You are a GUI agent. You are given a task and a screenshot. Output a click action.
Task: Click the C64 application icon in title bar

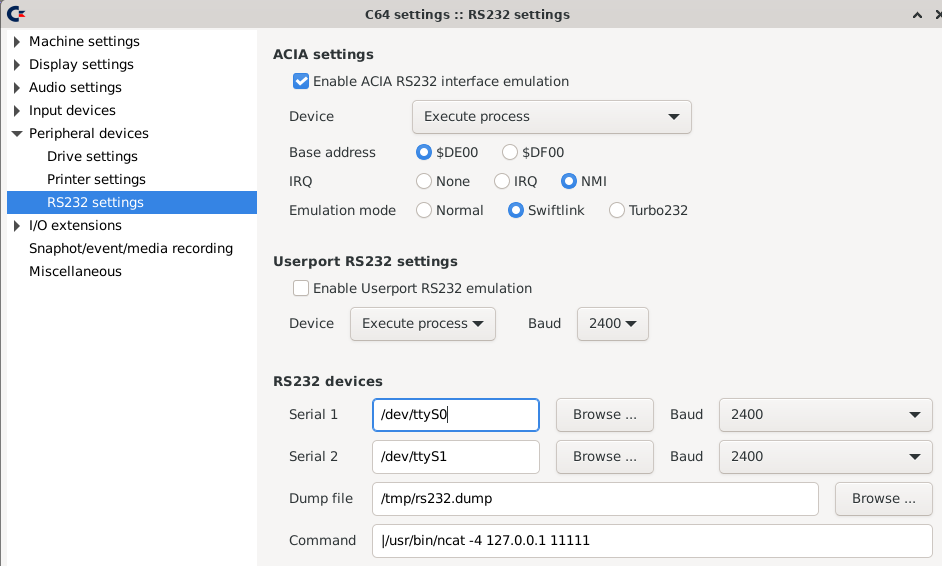[x=15, y=14]
